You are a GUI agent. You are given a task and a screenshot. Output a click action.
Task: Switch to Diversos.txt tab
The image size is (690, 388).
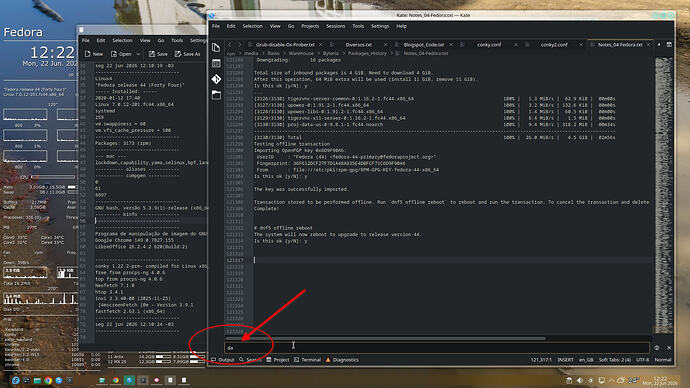click(359, 44)
